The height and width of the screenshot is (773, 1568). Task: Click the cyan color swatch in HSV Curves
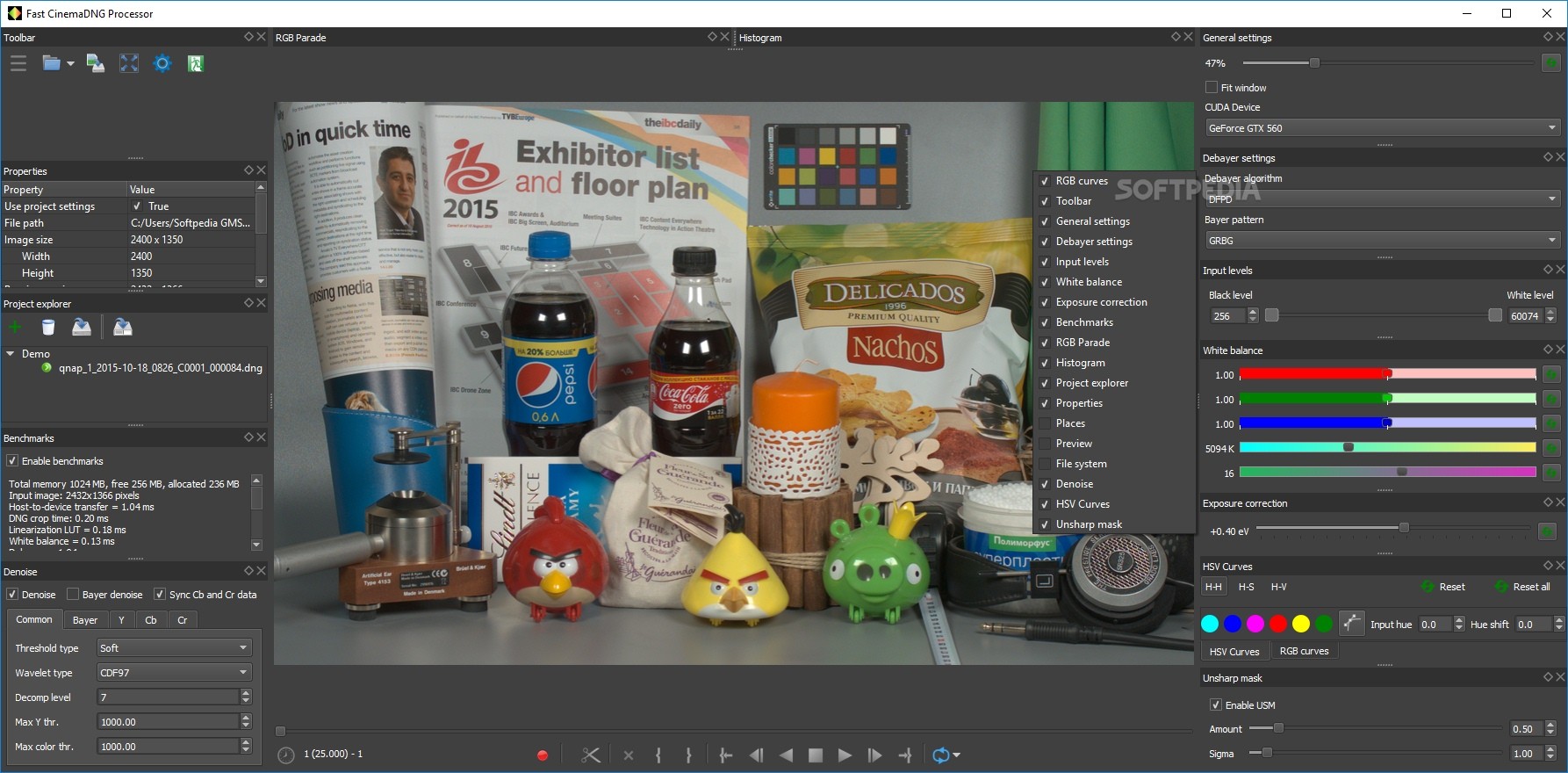point(1210,624)
